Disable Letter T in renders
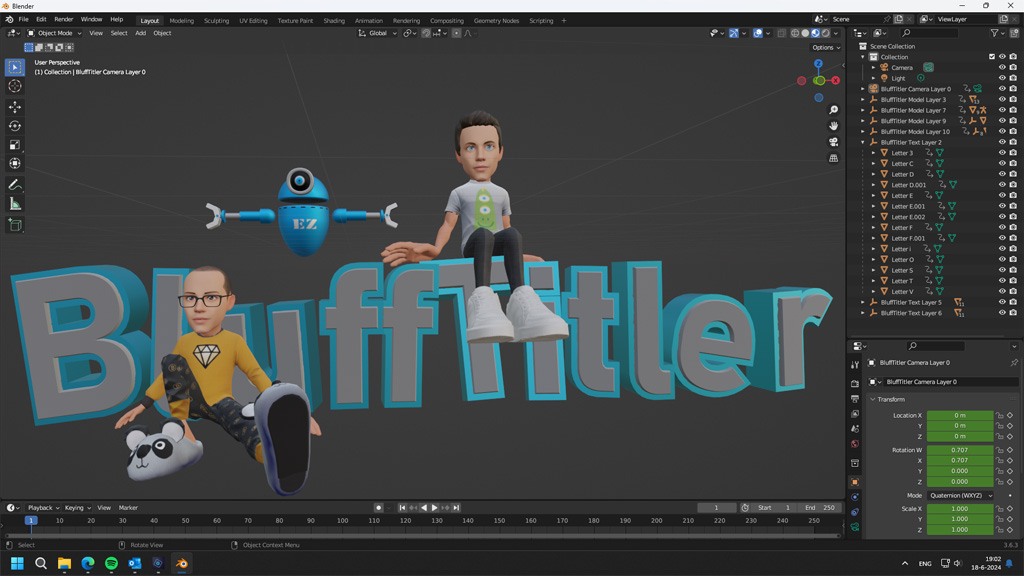The image size is (1024, 576). (x=1013, y=281)
